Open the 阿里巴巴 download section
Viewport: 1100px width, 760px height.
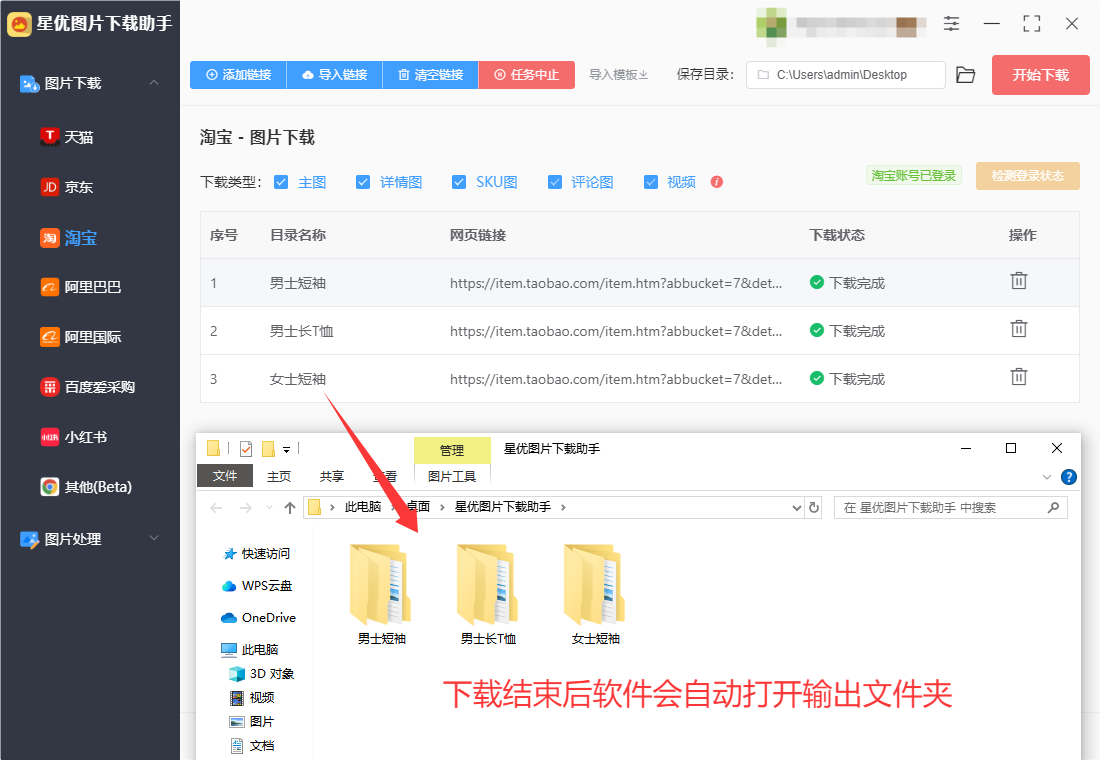(81, 287)
